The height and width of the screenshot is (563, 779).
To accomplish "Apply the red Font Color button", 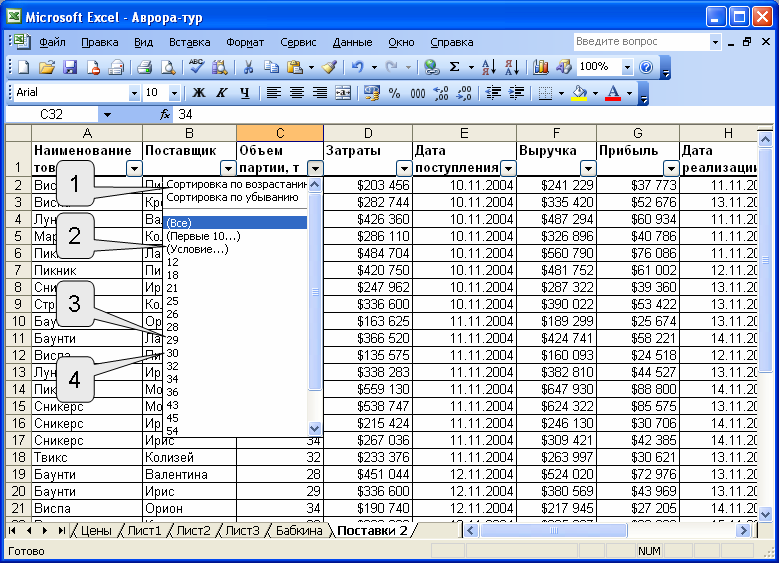I will (x=614, y=92).
